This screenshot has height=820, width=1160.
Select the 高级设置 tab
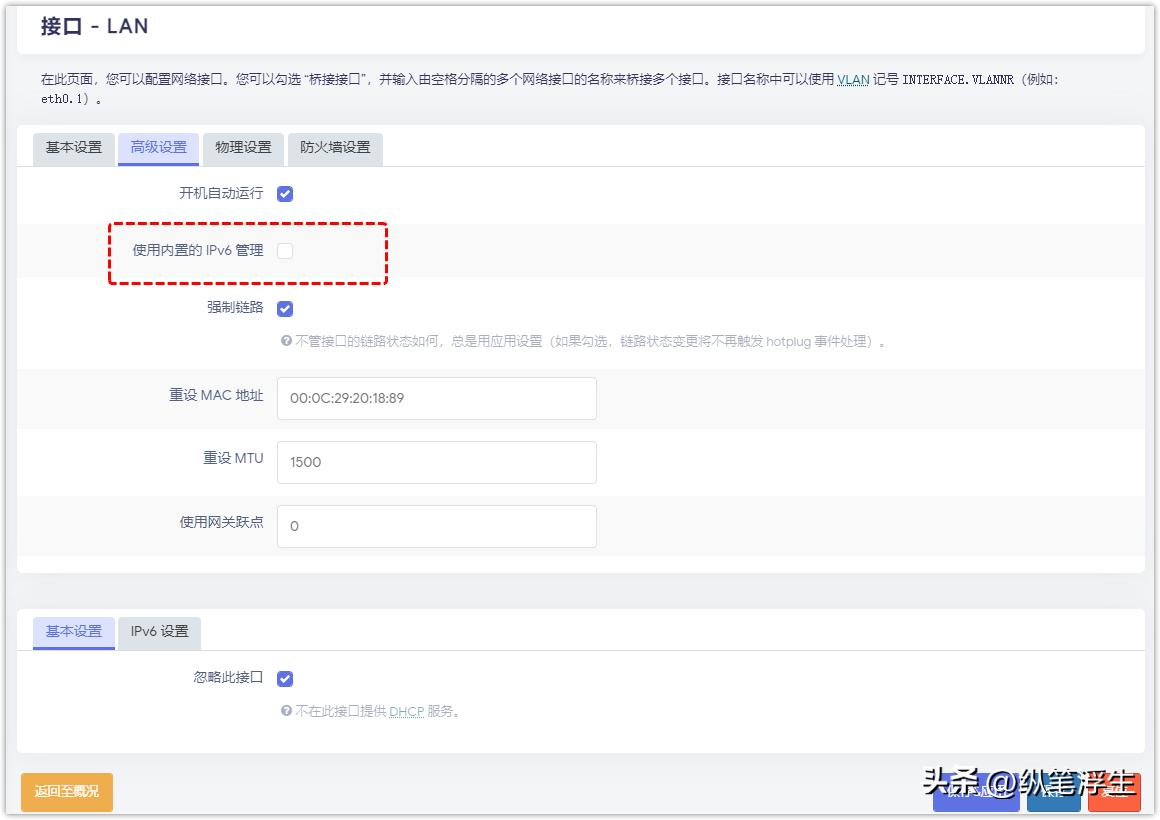[x=157, y=148]
